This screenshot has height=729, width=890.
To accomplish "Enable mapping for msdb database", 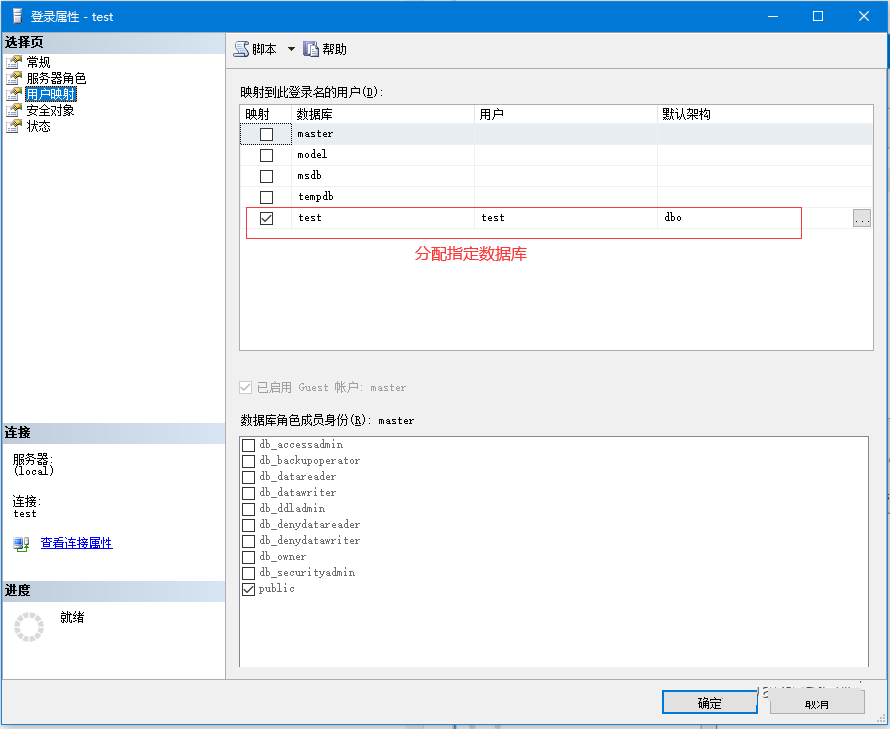I will 266,176.
